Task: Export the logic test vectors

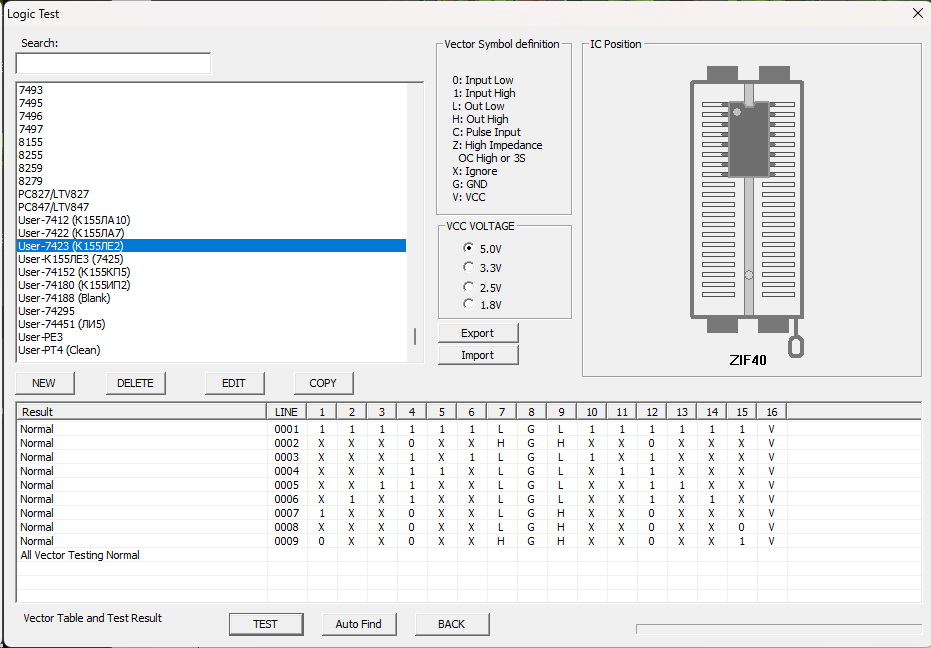Action: click(478, 333)
